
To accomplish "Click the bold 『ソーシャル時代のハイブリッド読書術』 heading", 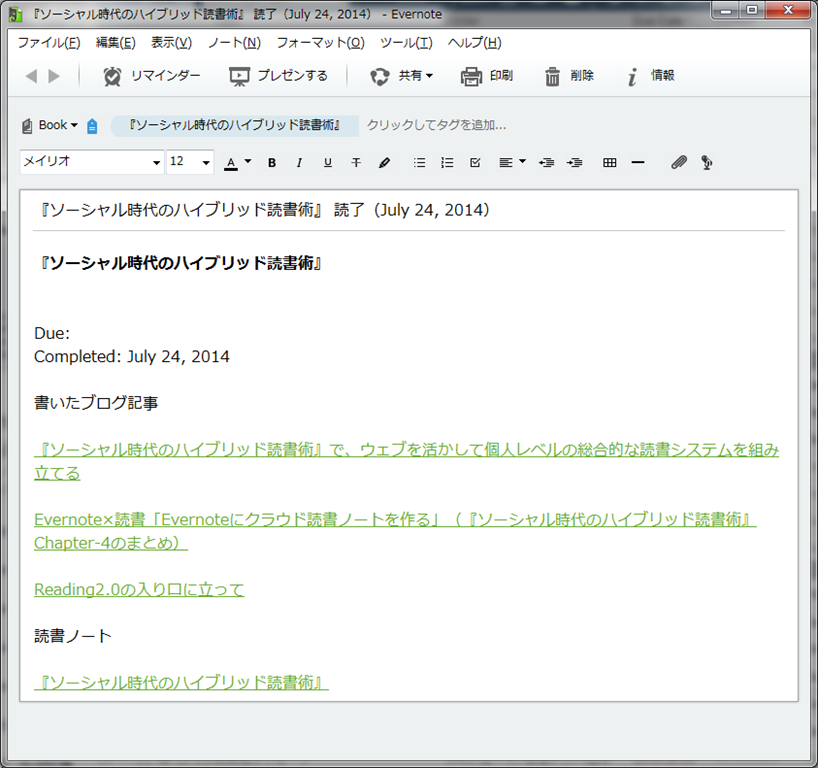I will pos(181,263).
